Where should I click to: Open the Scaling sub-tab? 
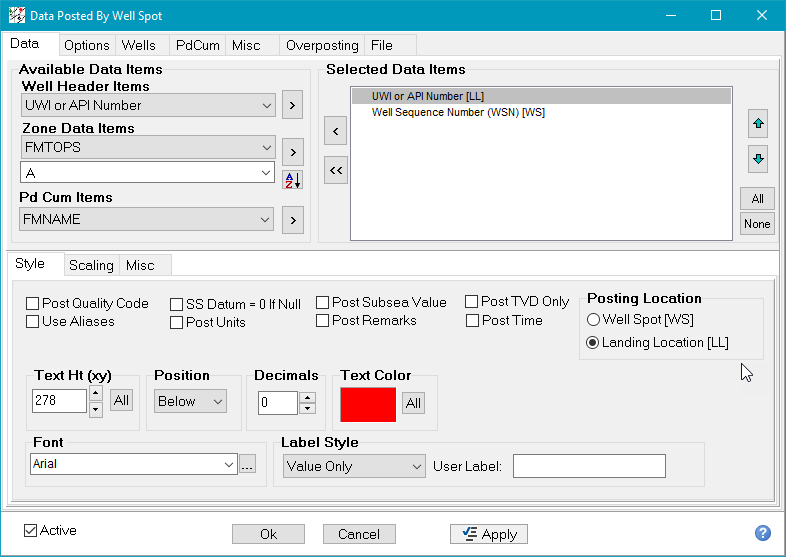click(91, 265)
